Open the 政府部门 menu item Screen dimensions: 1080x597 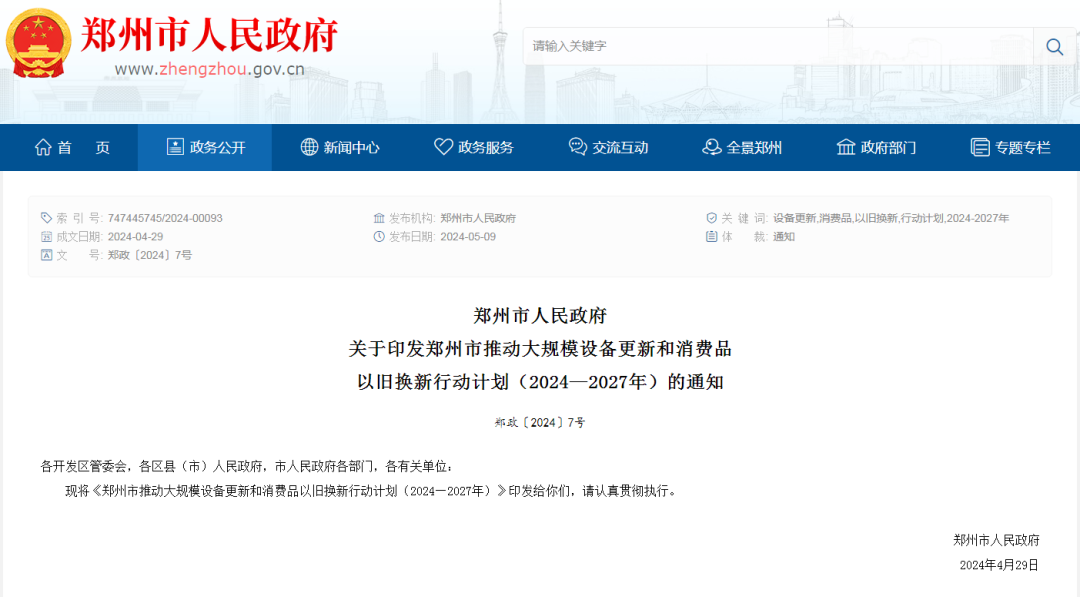click(875, 147)
